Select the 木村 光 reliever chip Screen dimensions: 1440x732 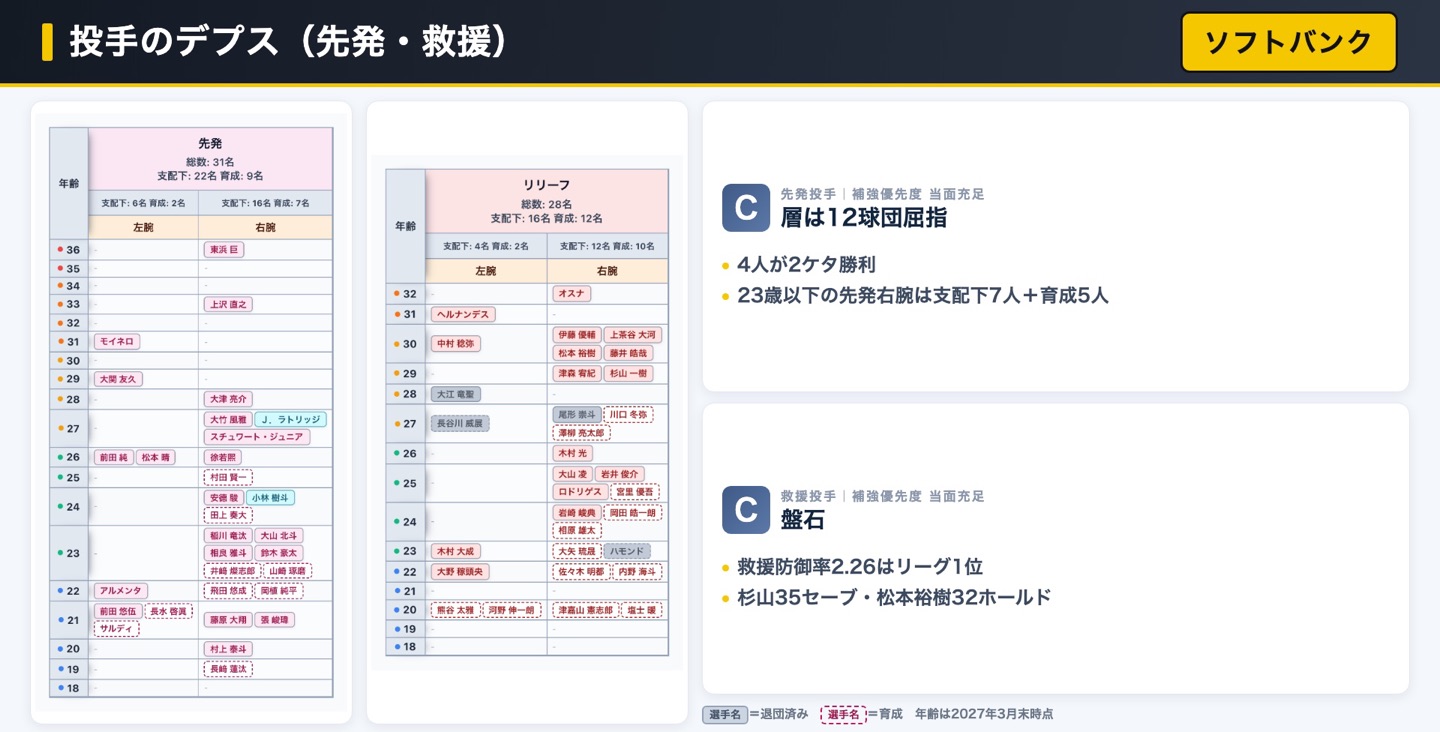(573, 453)
